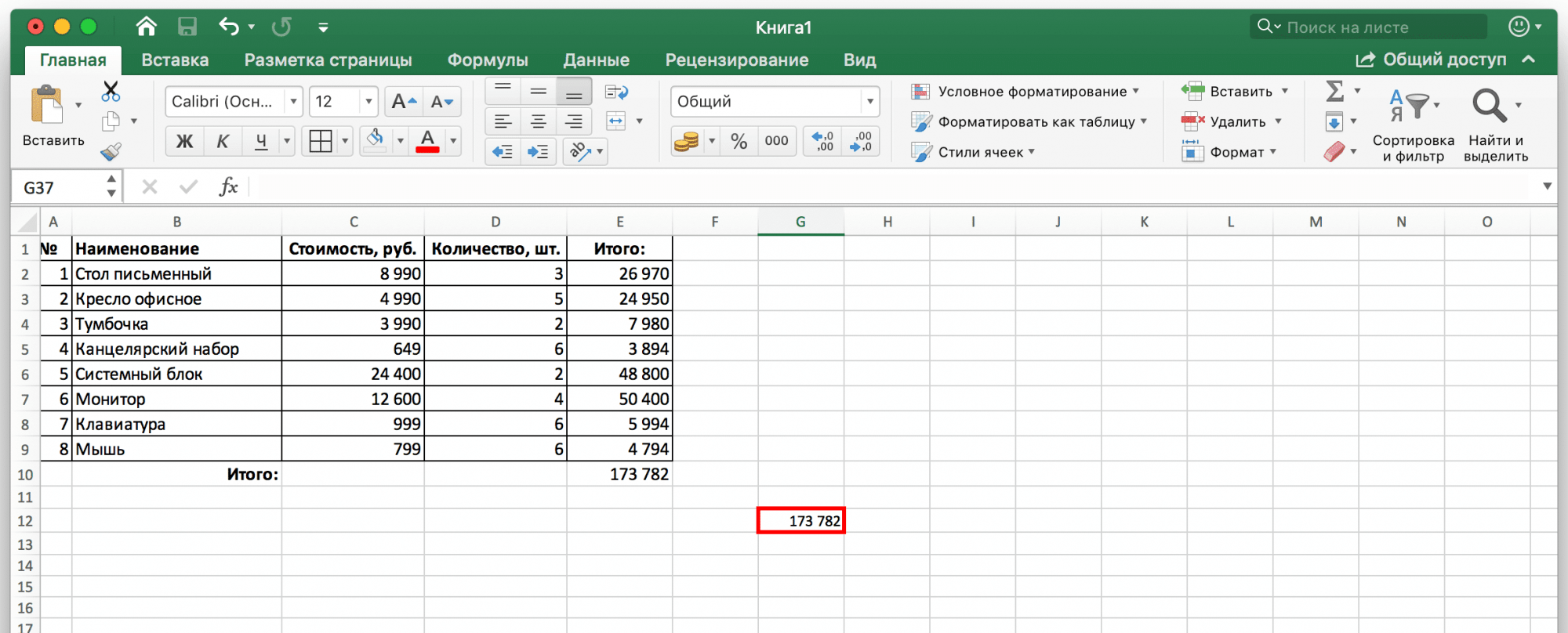Screen dimensions: 1568x633
Task: Apply red font color A button
Action: click(427, 141)
